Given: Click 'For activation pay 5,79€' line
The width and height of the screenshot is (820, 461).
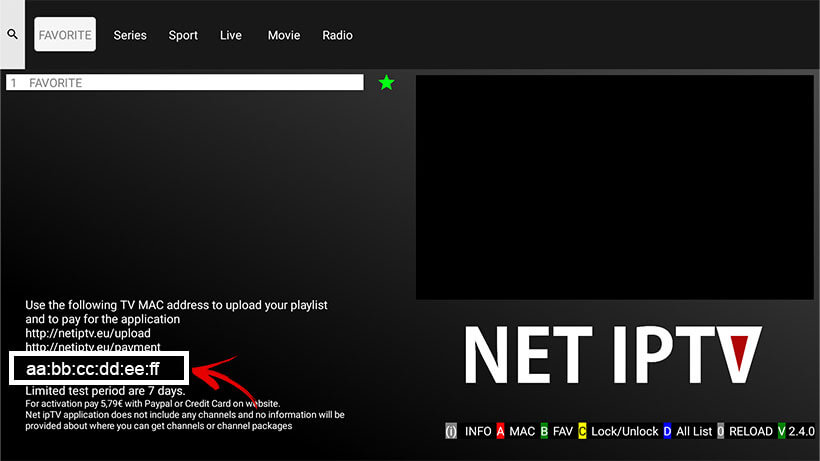Looking at the screenshot, I should (x=153, y=403).
